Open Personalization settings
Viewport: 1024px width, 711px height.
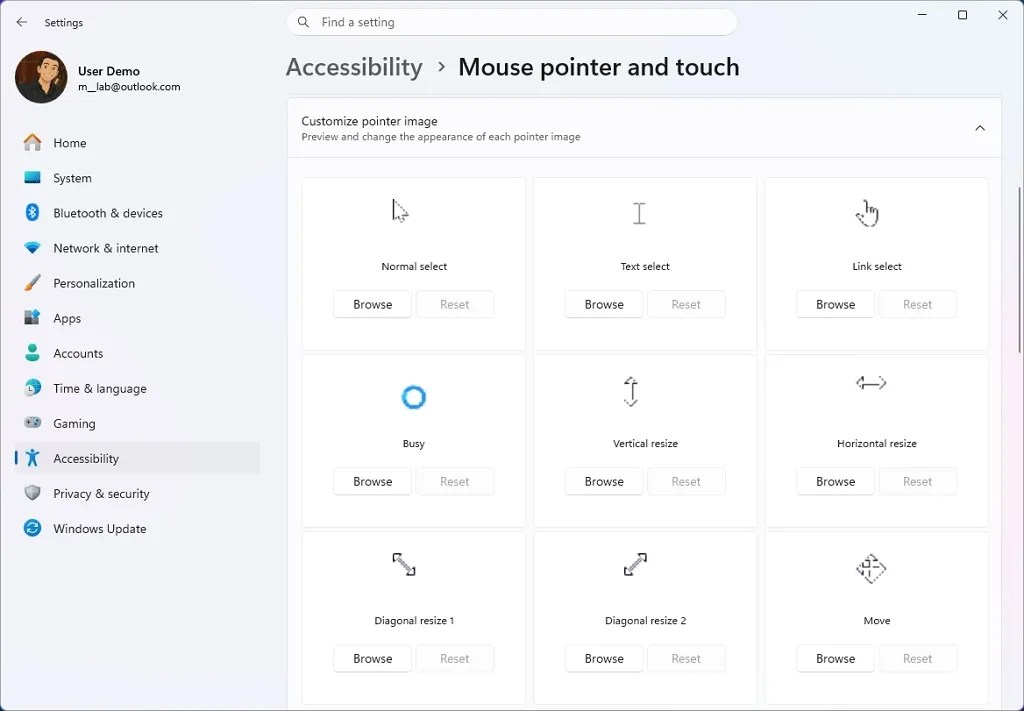pos(137,283)
